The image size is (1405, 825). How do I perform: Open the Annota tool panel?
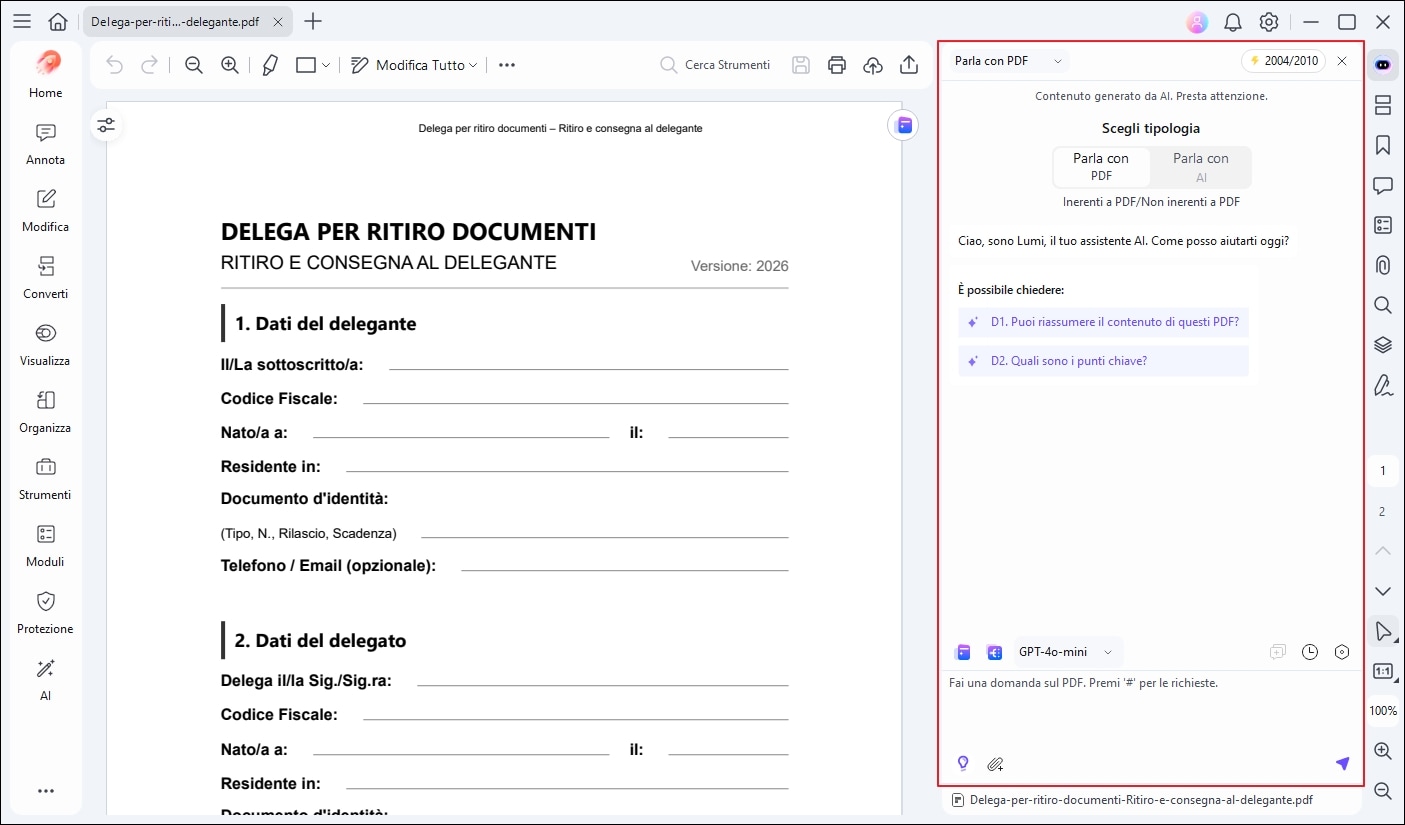point(46,144)
